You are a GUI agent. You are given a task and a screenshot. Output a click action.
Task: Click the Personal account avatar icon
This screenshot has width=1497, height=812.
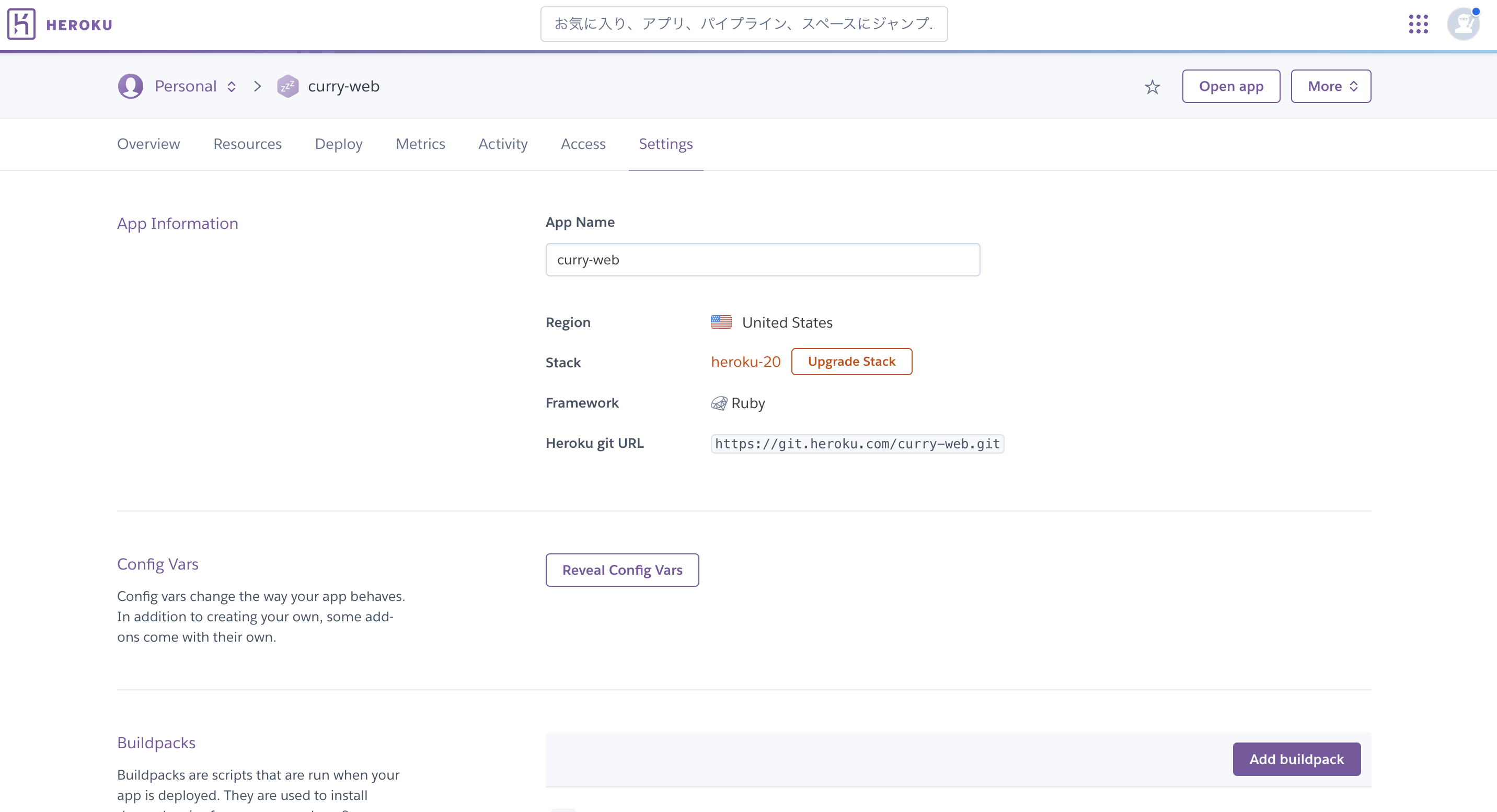click(131, 85)
